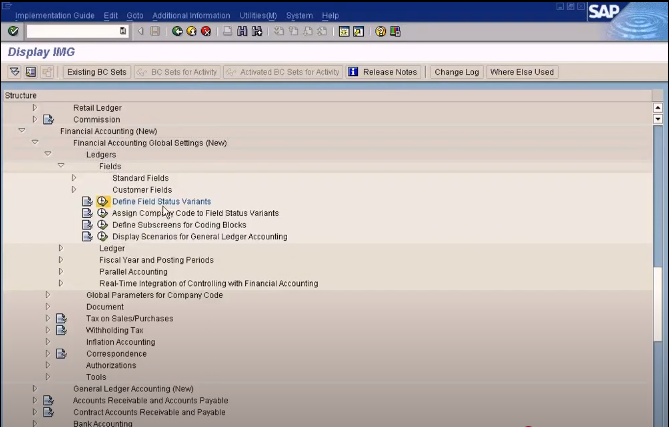Collapse the Financial Accounting (New) node
Screen dimensions: 669x427
point(22,131)
